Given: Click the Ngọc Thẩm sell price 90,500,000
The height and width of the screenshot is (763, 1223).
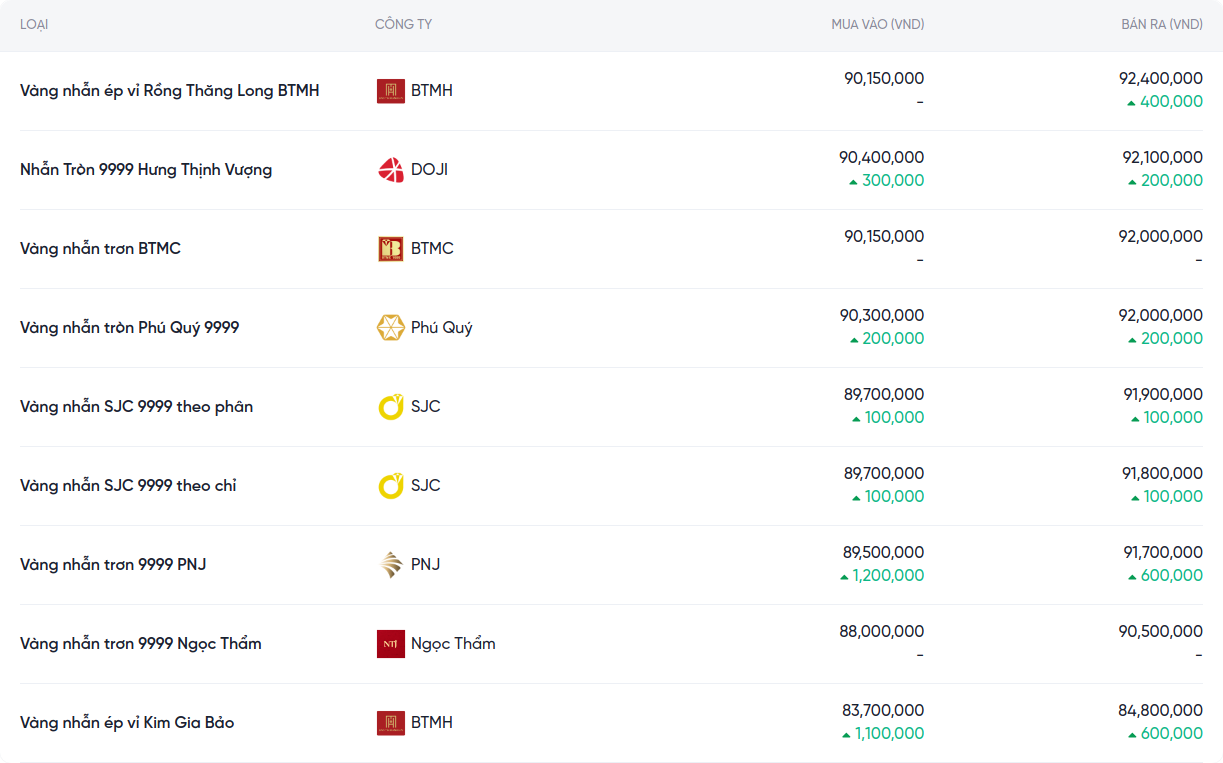Looking at the screenshot, I should pyautogui.click(x=1161, y=631).
